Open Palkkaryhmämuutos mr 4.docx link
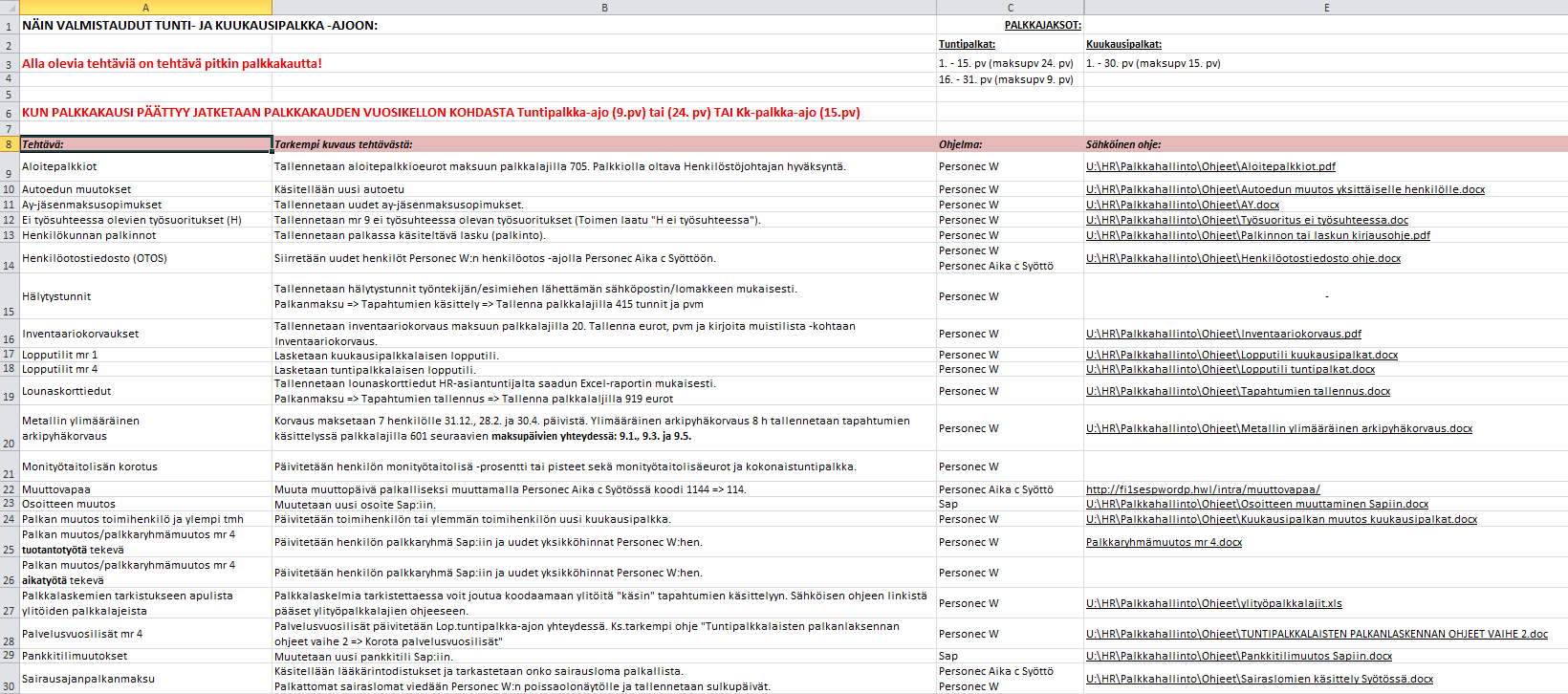This screenshot has width=1568, height=694. click(1164, 542)
